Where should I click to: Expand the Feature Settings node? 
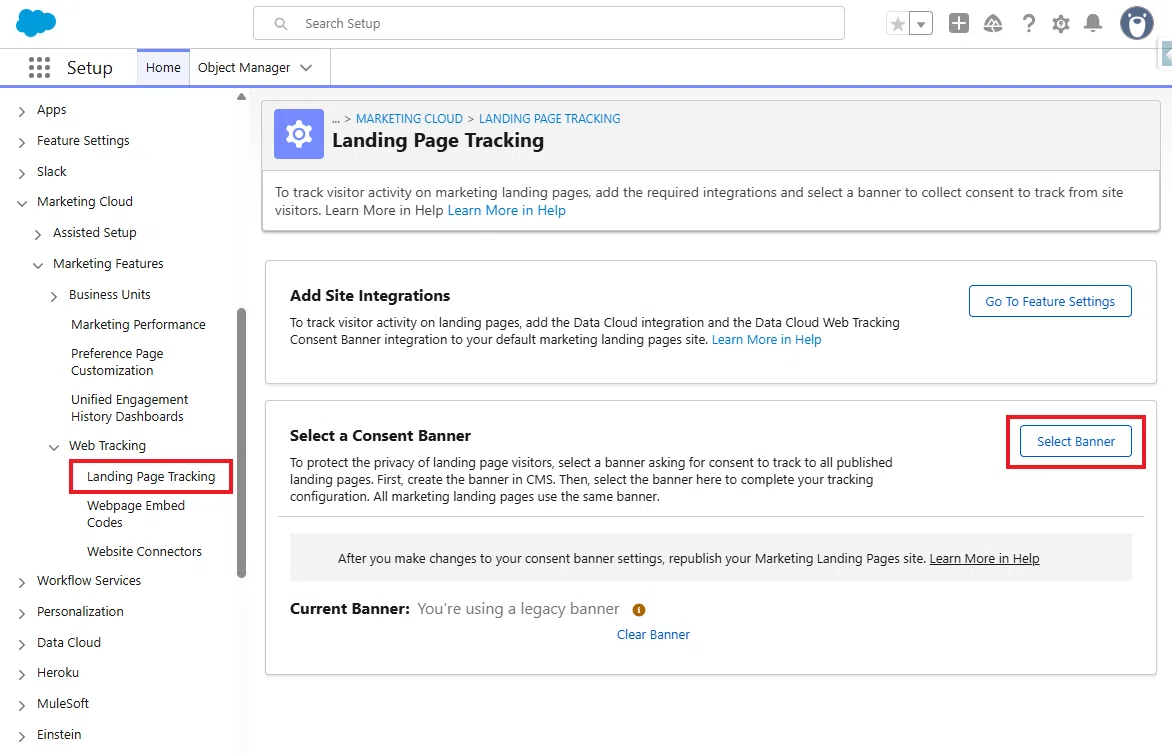click(x=22, y=142)
